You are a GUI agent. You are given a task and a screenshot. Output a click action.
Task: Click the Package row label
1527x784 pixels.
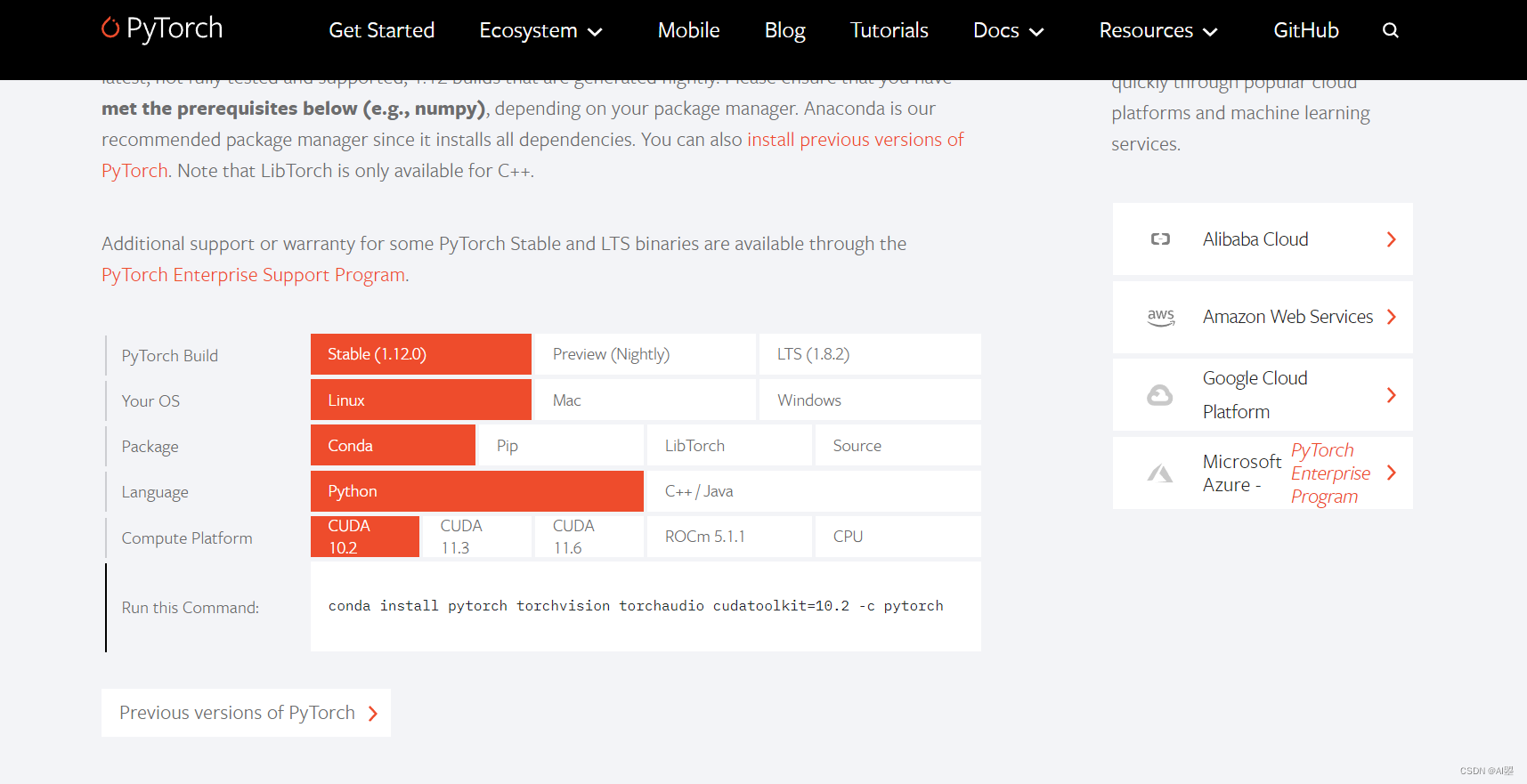[x=150, y=447]
